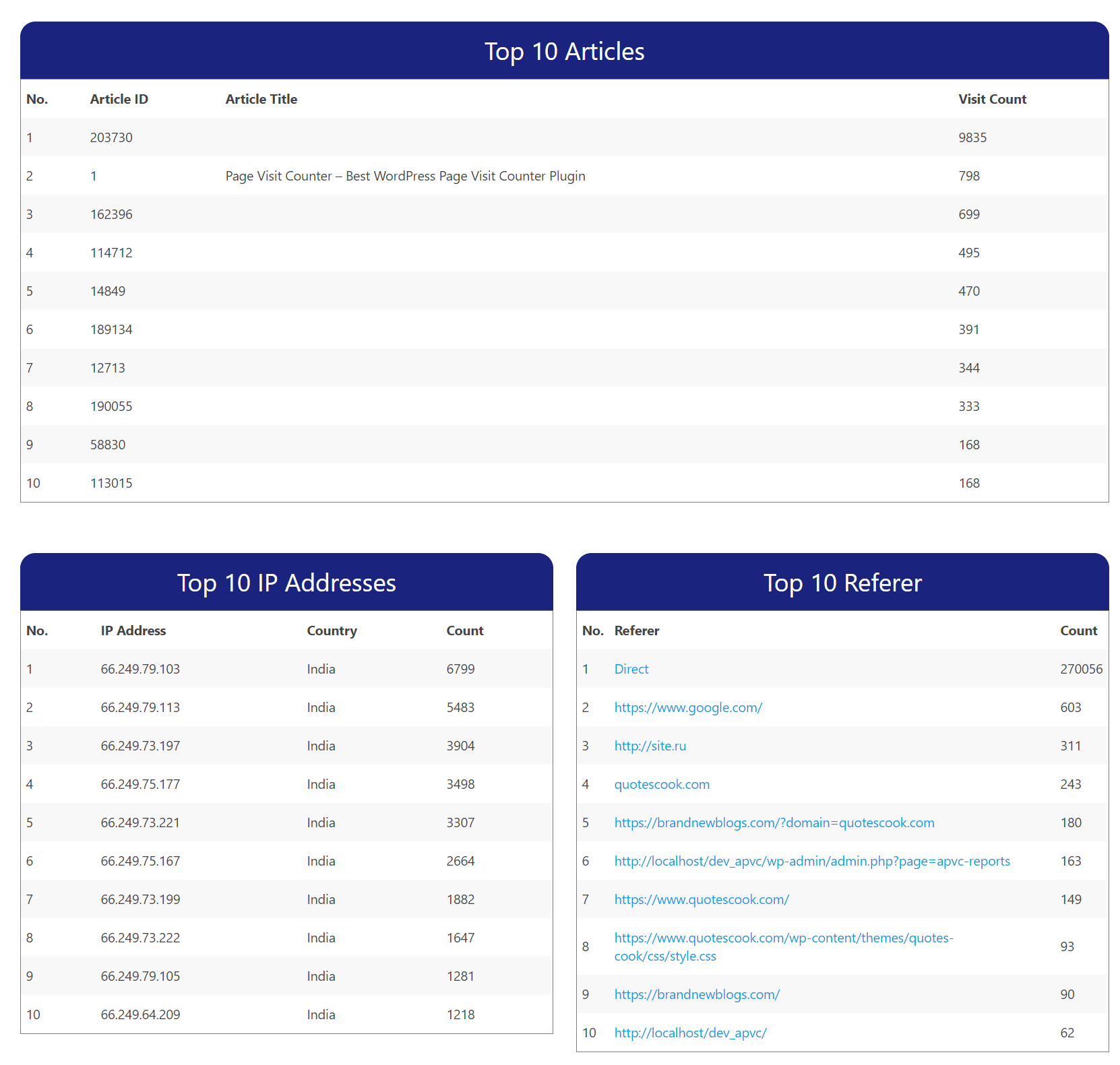Open the localhost apvc-reports admin link

(x=811, y=861)
